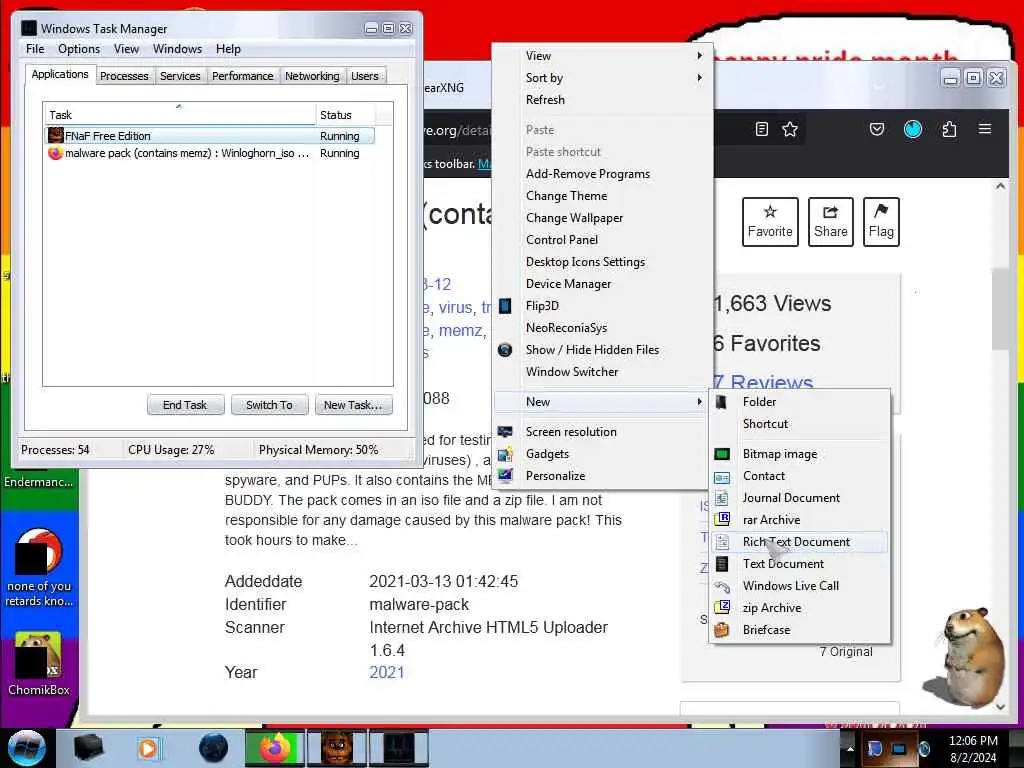Click the zip Archive icon
1024x768 pixels.
point(722,607)
